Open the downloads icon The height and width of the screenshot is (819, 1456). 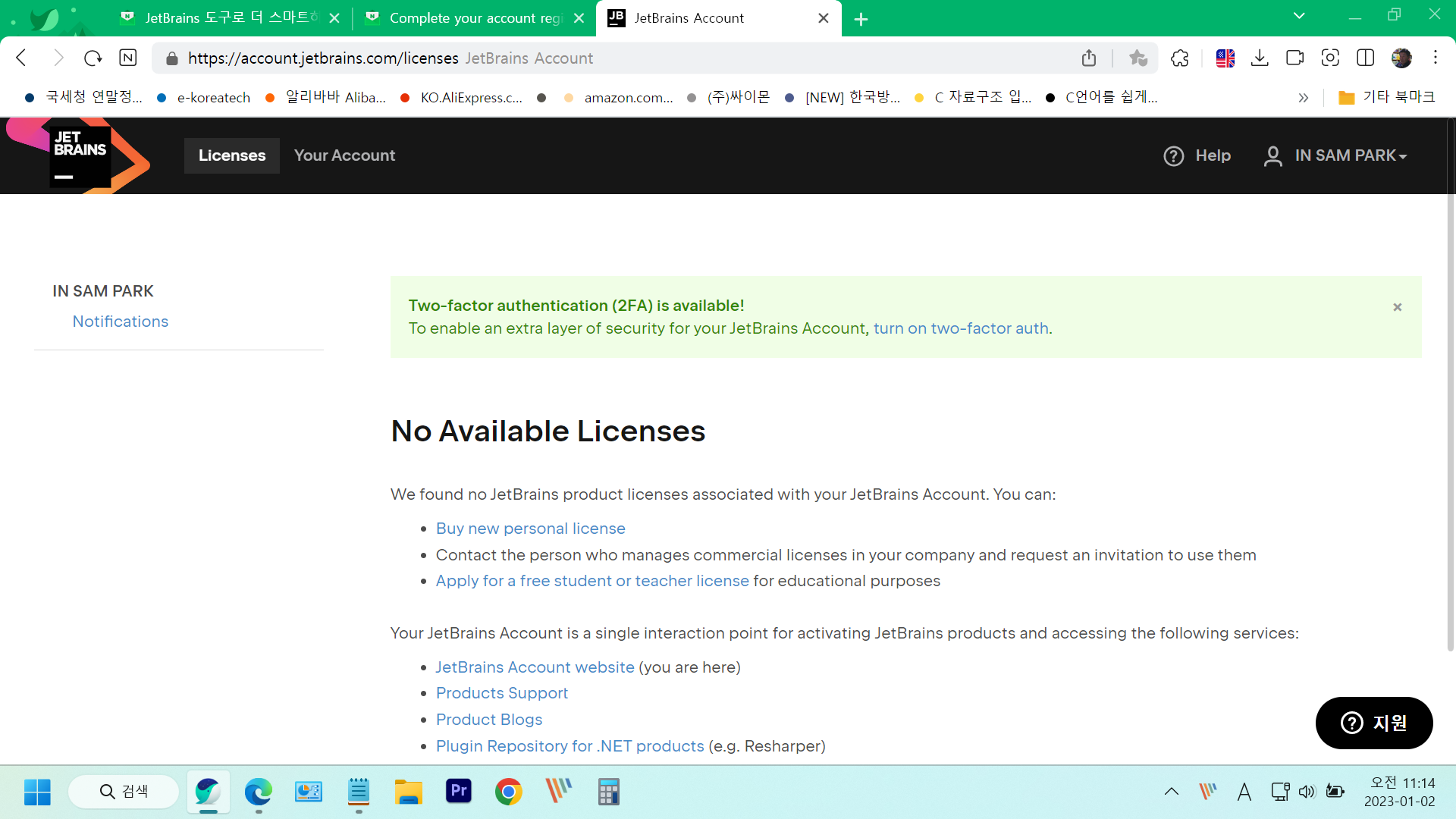point(1260,58)
